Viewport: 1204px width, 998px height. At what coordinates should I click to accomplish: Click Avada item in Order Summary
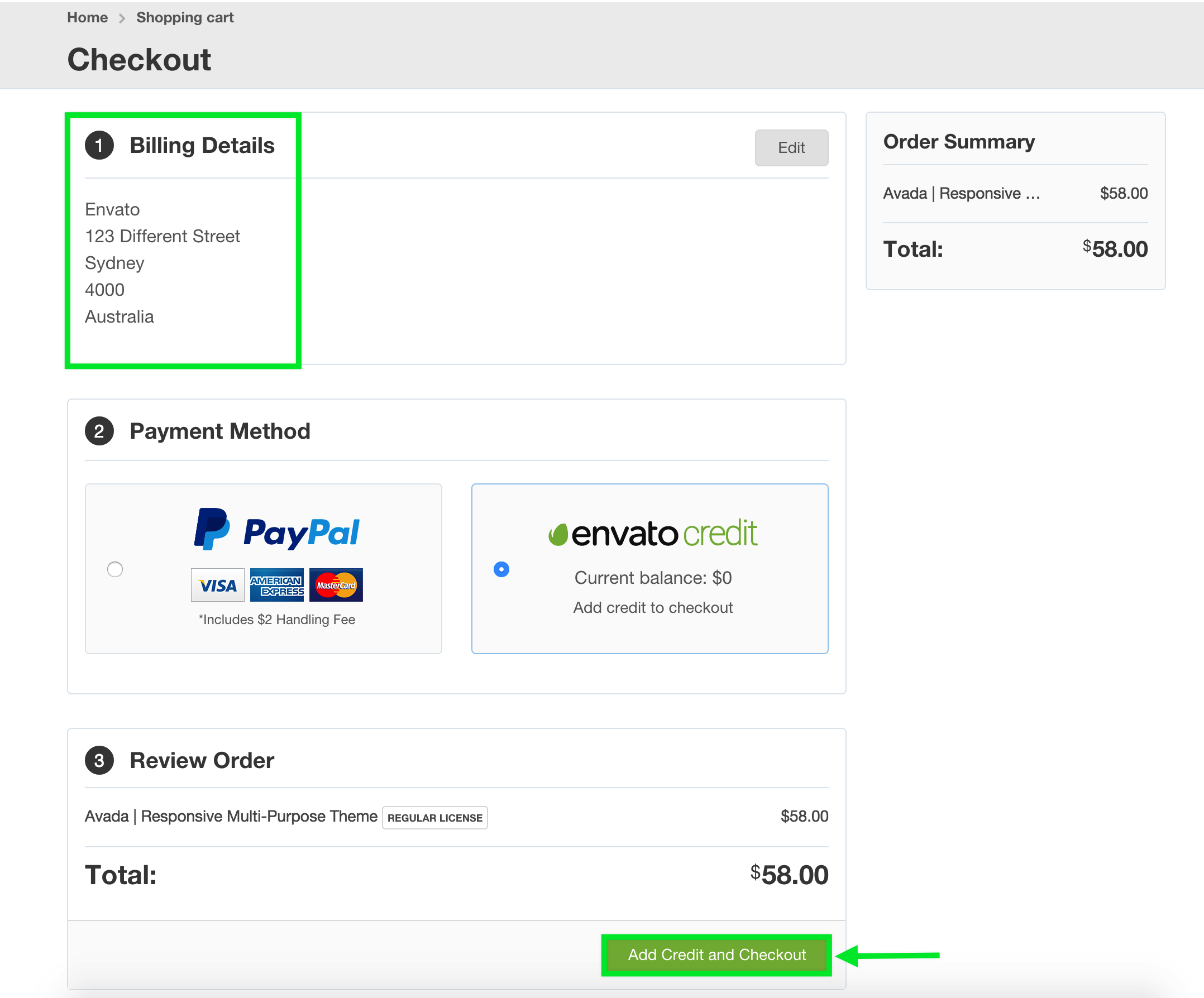point(961,194)
